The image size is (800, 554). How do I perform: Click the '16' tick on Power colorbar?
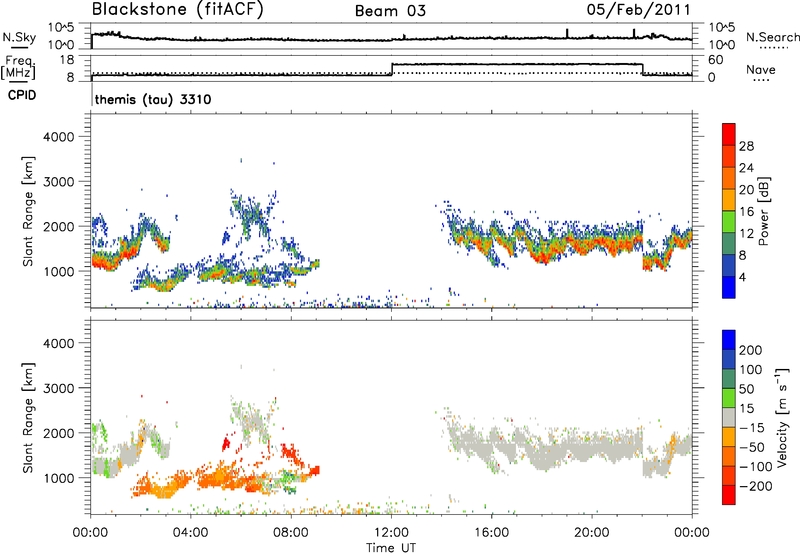pos(746,212)
